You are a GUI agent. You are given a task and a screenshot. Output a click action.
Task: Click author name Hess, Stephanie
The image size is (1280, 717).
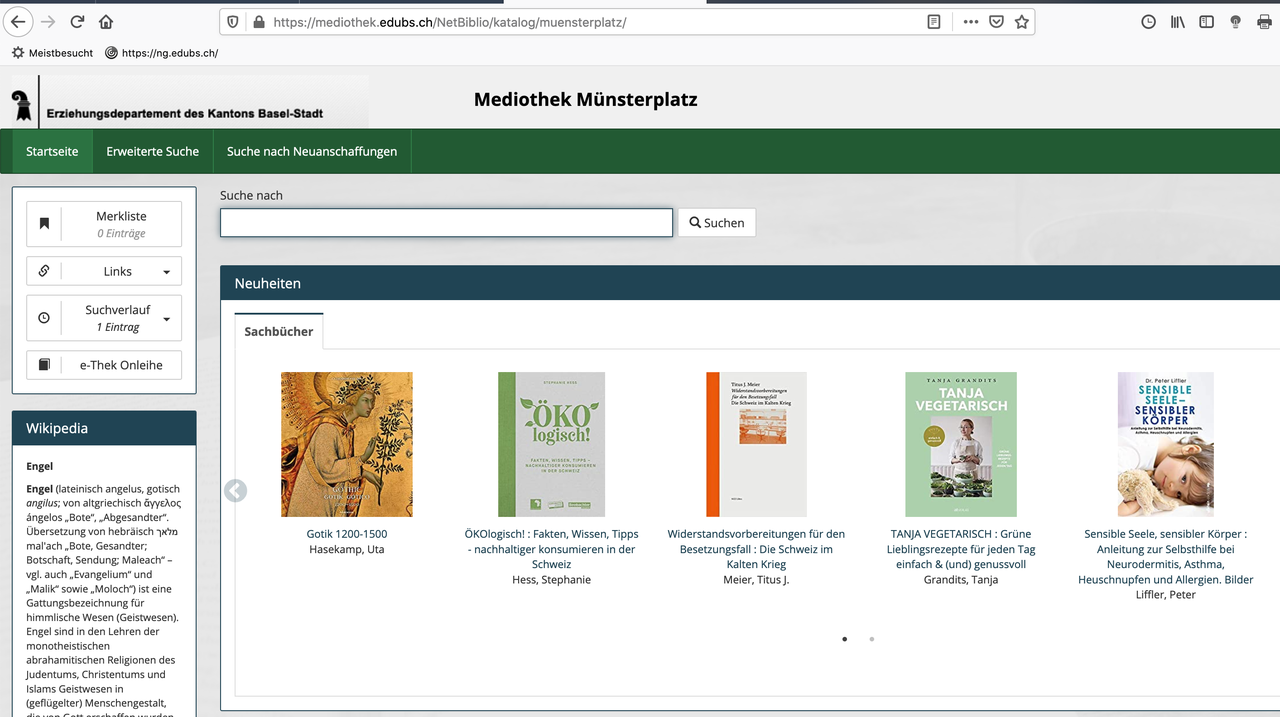[x=552, y=580]
